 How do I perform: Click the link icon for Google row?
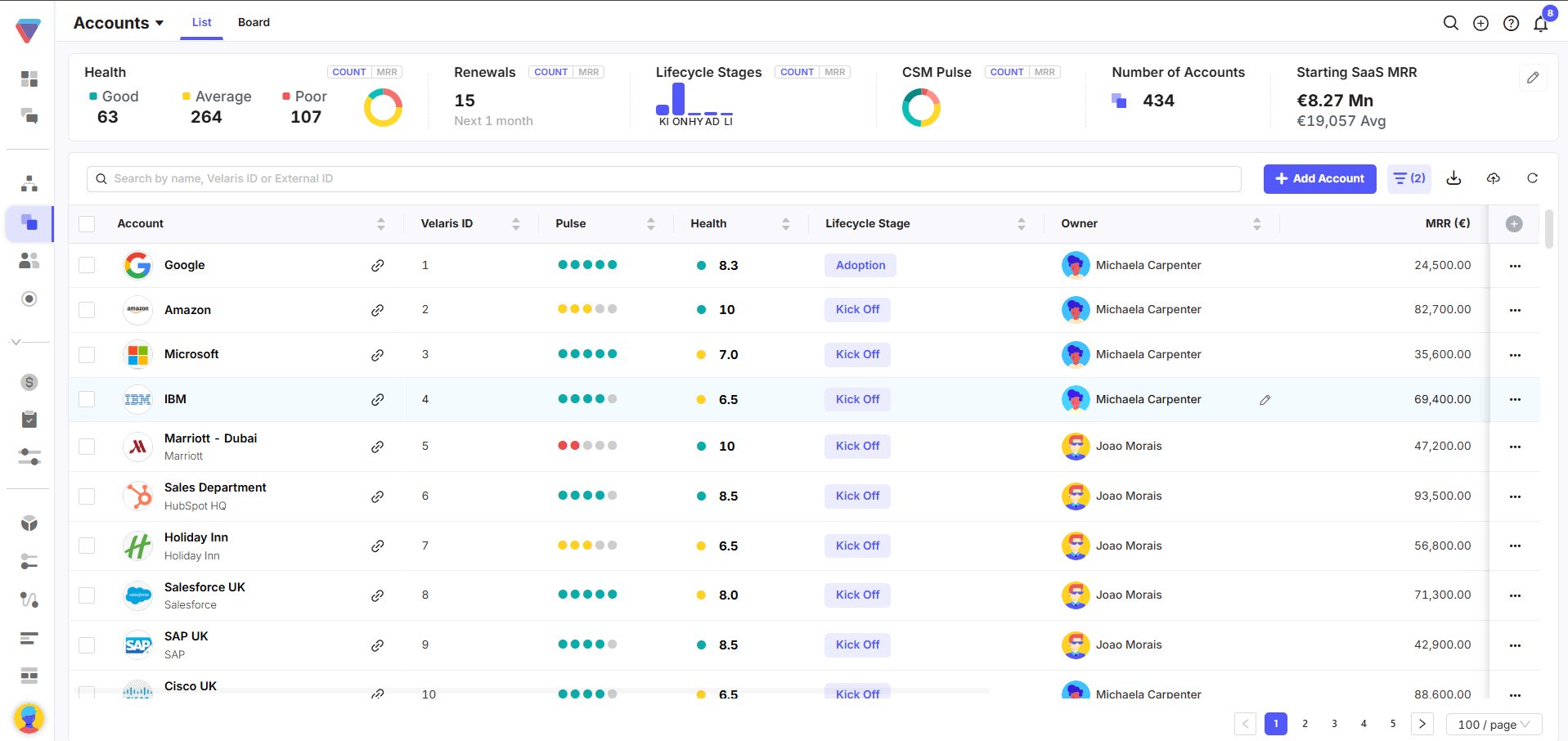tap(378, 266)
